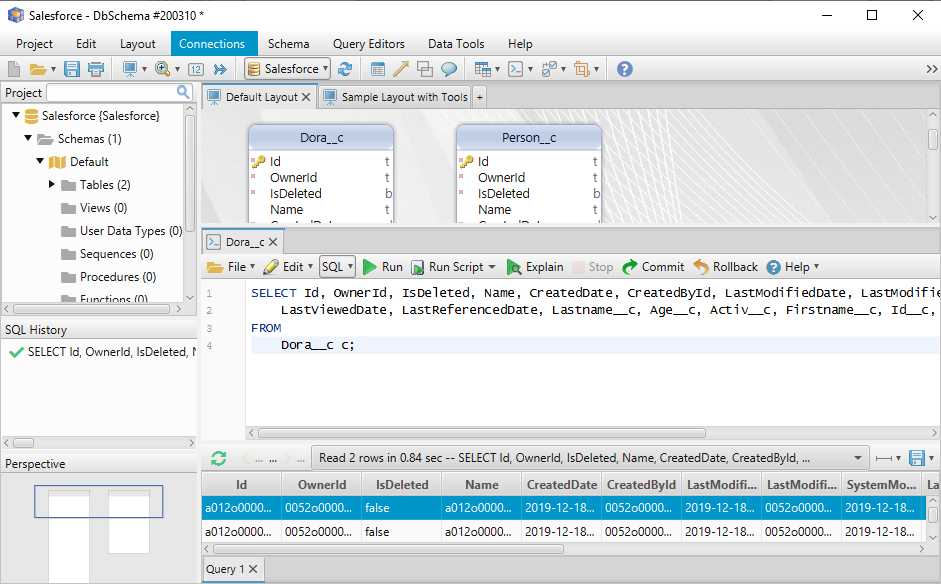941x584 pixels.
Task: Save project with the floppy disk icon
Action: tap(72, 69)
